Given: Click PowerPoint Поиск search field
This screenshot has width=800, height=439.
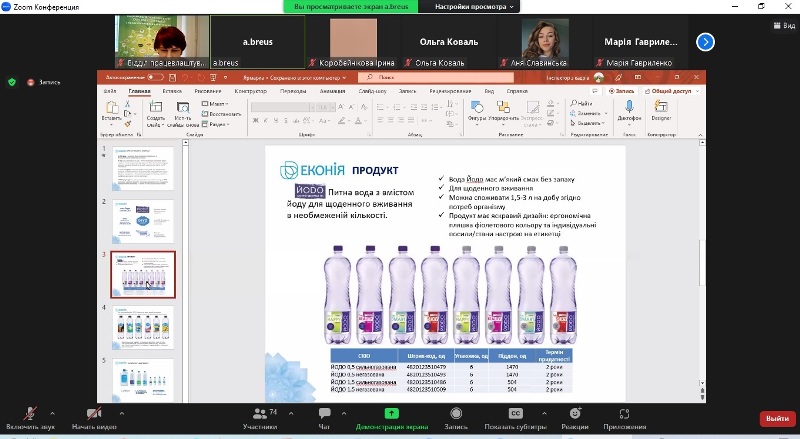Looking at the screenshot, I should point(435,78).
